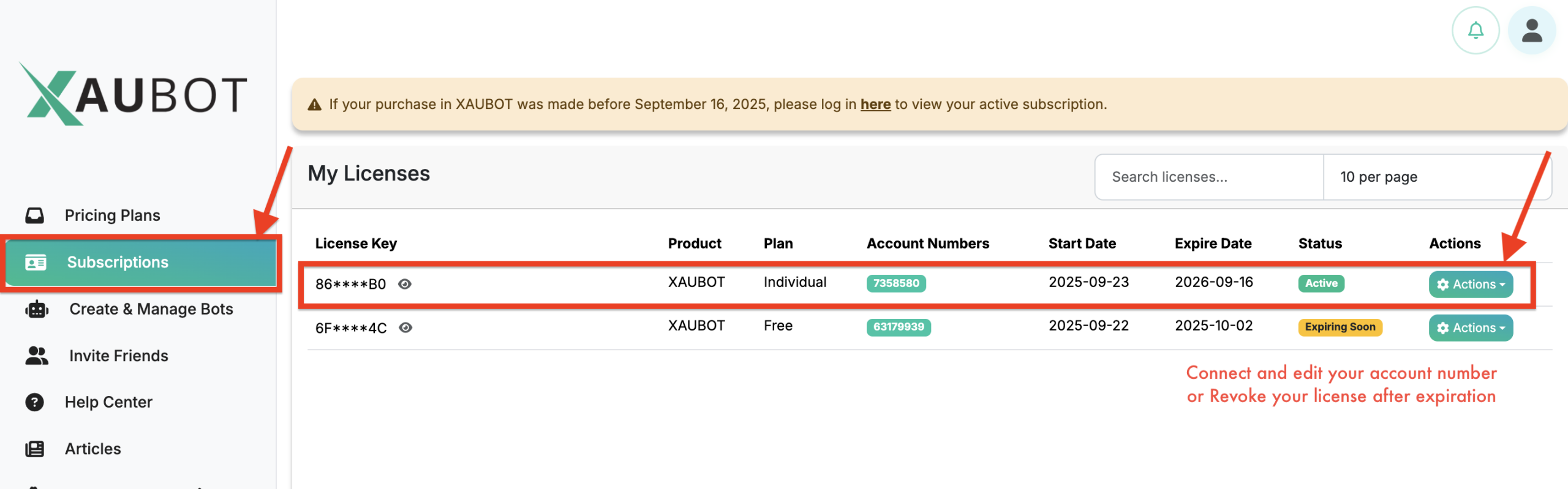Go to Pricing Plans in sidebar
Screen dimensions: 1568x489
[112, 215]
